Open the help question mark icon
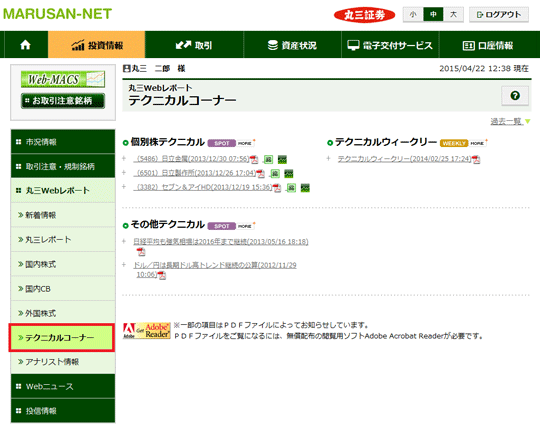Viewport: 540px width, 432px height. pyautogui.click(x=515, y=95)
